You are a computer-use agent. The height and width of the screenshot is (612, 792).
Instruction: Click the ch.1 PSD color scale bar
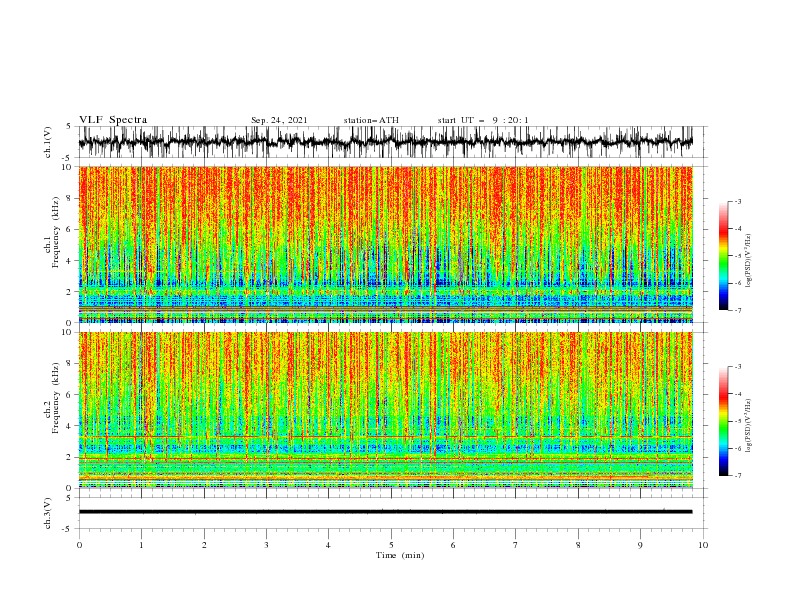click(x=723, y=256)
